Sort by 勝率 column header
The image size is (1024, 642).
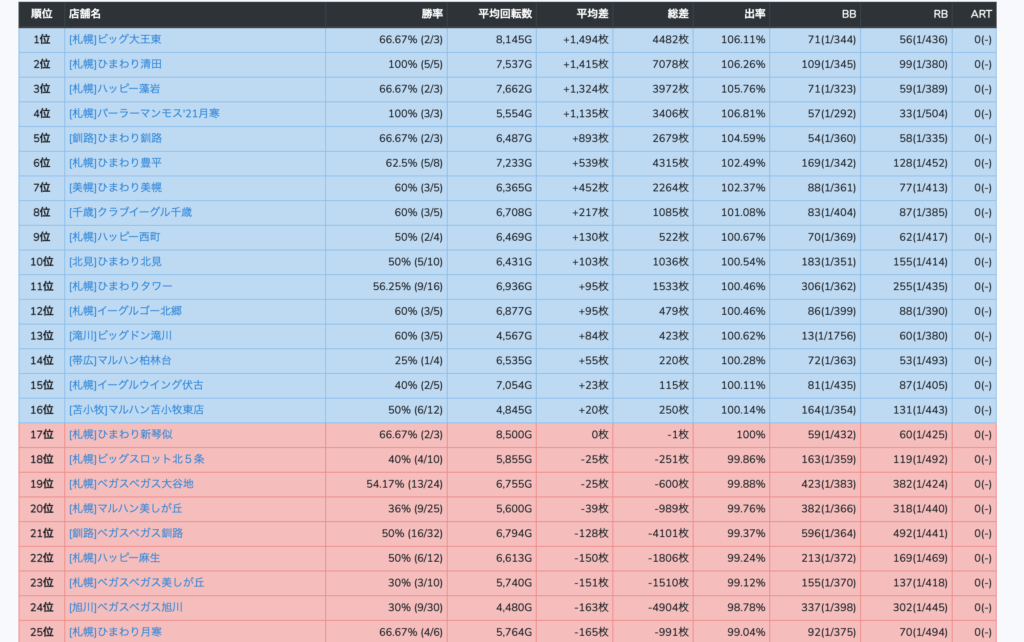[432, 14]
